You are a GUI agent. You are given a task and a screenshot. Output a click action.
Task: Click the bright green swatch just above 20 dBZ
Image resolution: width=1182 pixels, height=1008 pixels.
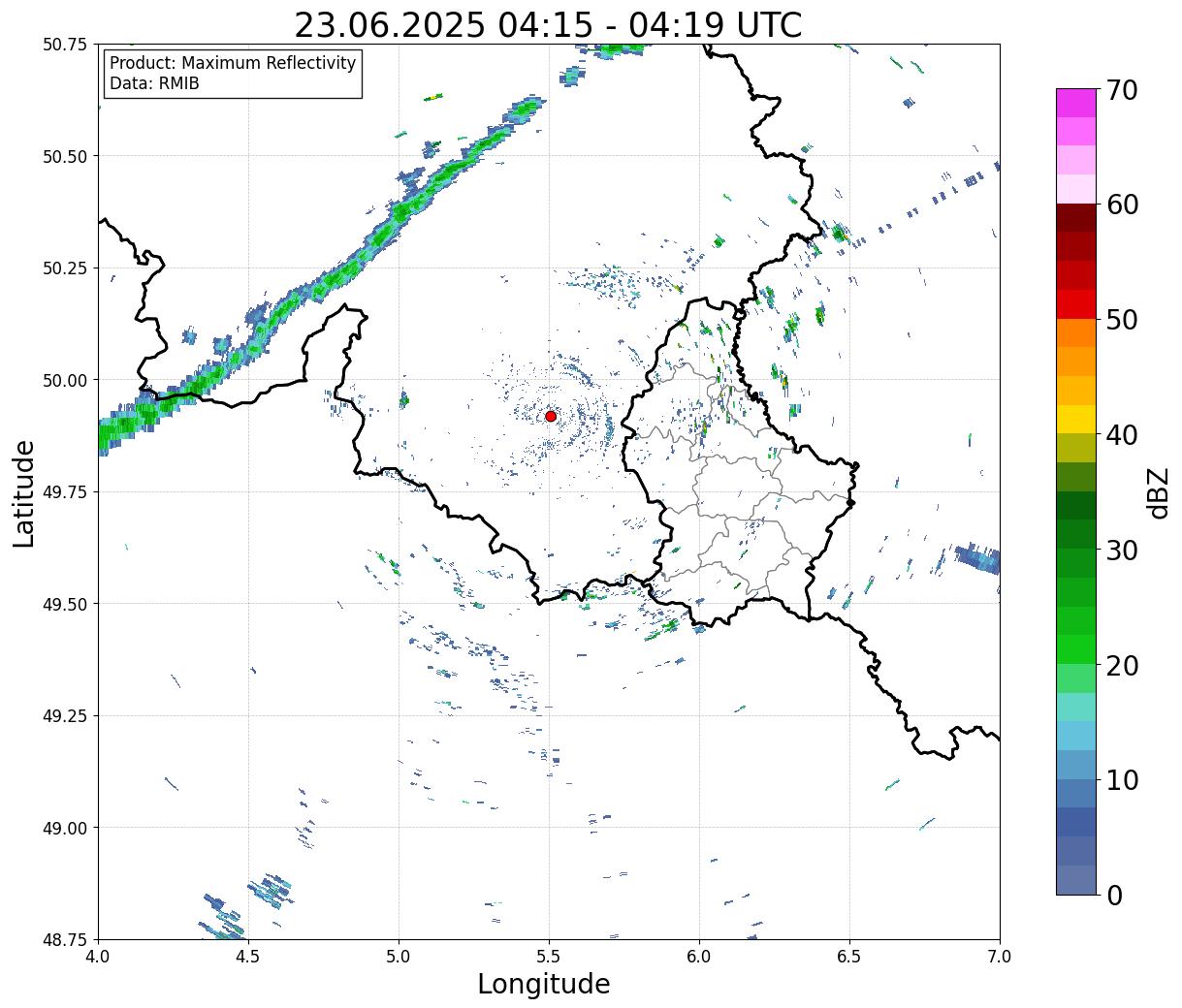click(x=1075, y=648)
